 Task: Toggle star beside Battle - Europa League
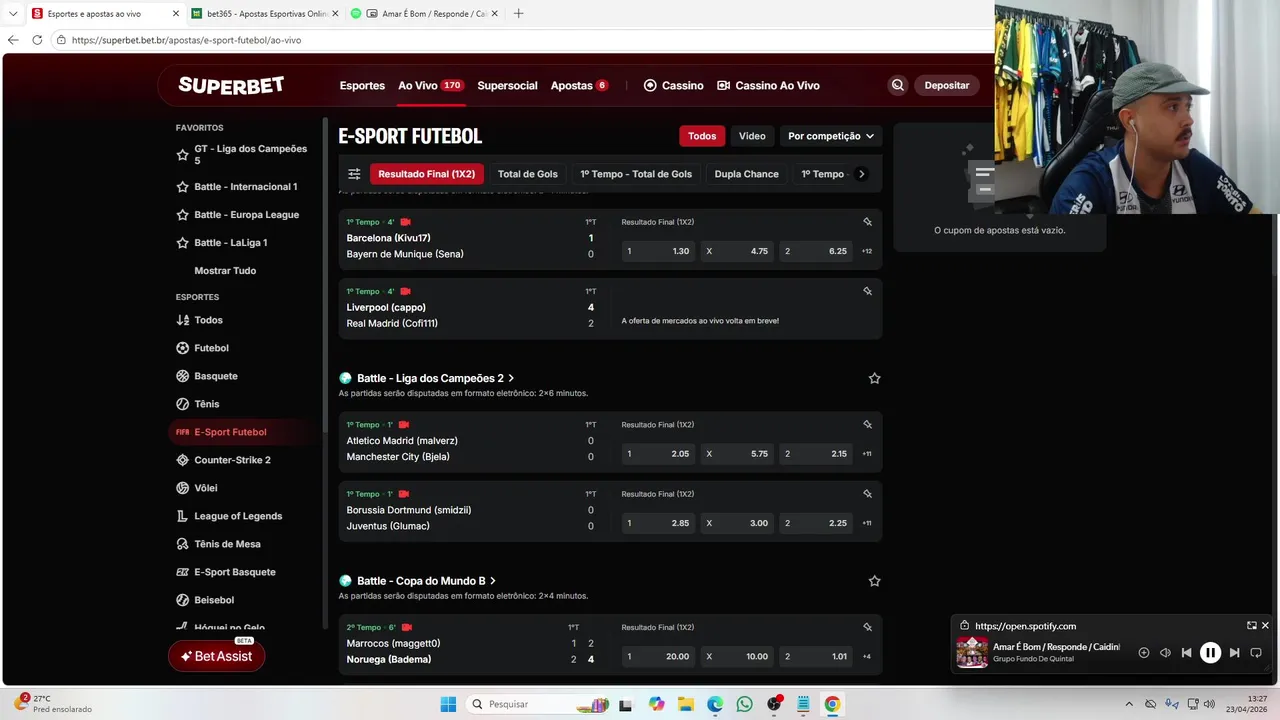(x=182, y=215)
